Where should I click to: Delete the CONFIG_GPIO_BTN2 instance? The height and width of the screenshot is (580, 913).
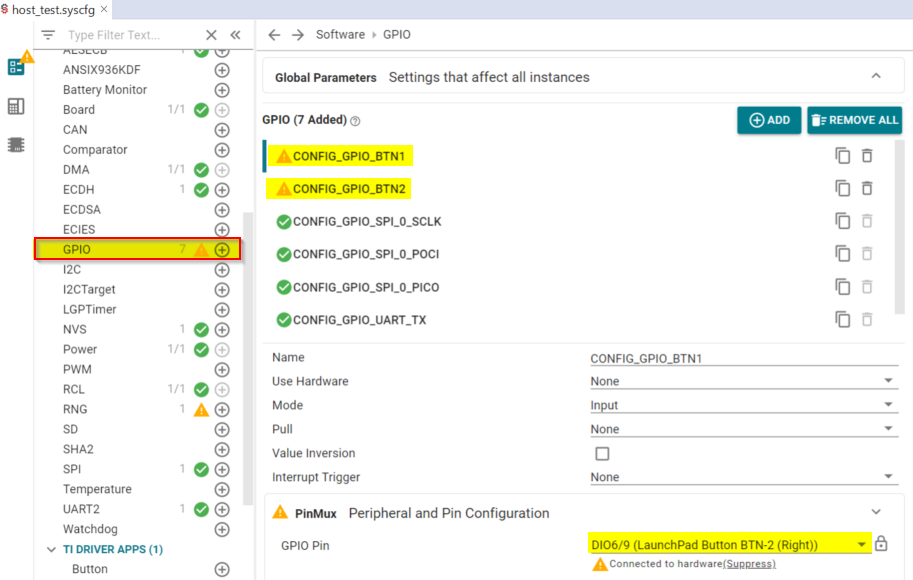tap(867, 189)
